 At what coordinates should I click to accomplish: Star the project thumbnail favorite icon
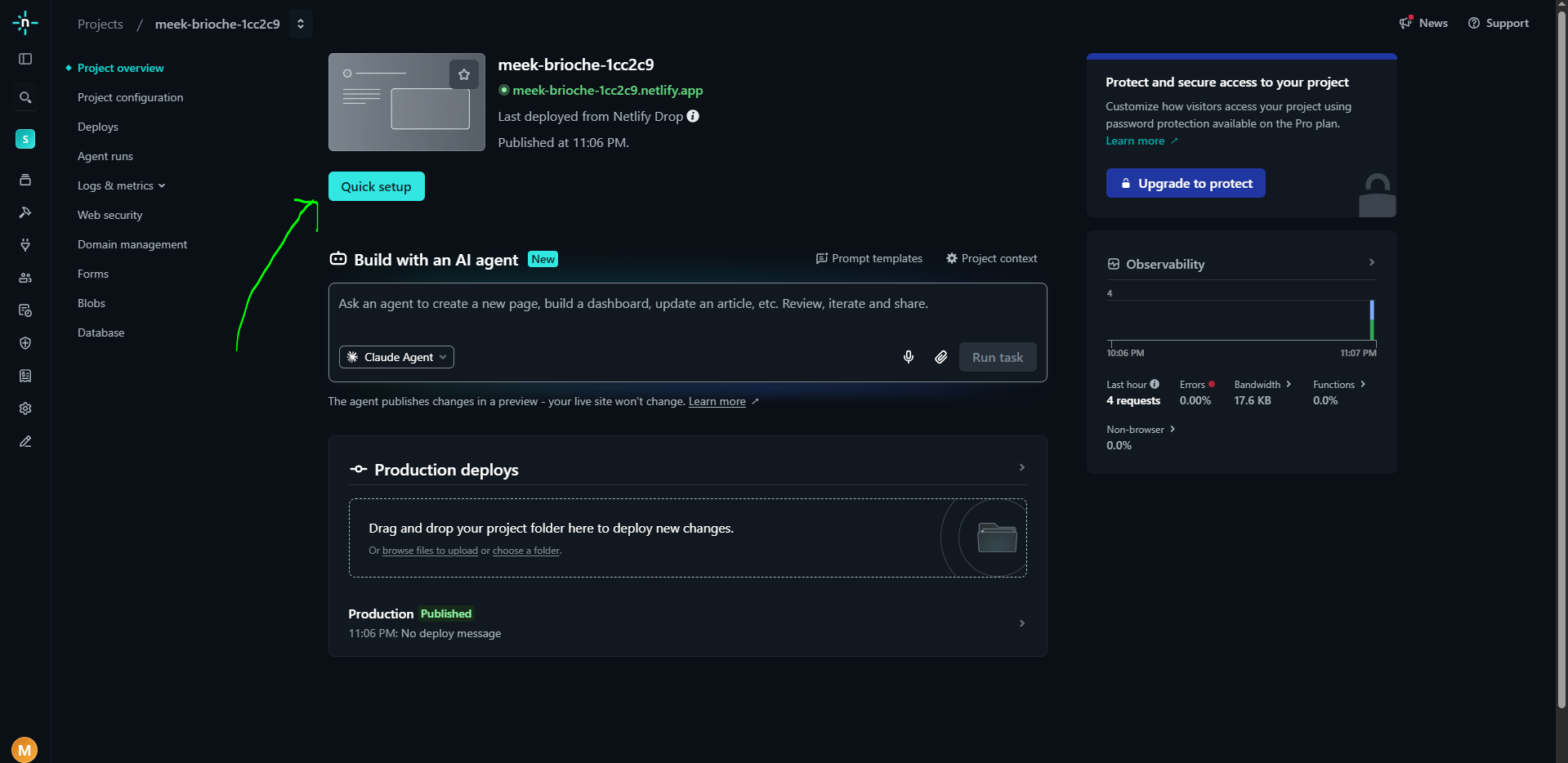pos(464,74)
